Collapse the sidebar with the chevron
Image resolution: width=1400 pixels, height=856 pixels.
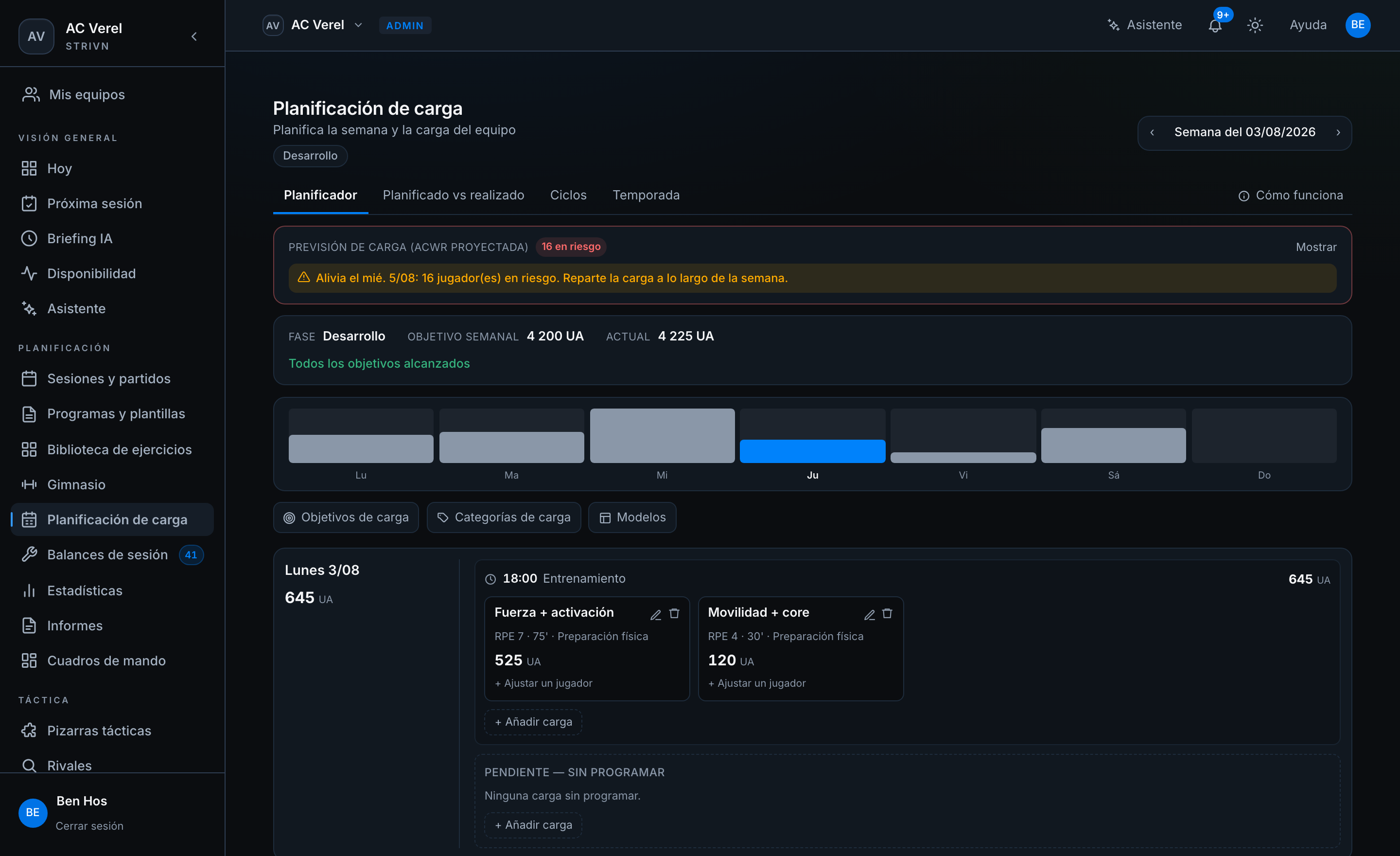pos(194,36)
